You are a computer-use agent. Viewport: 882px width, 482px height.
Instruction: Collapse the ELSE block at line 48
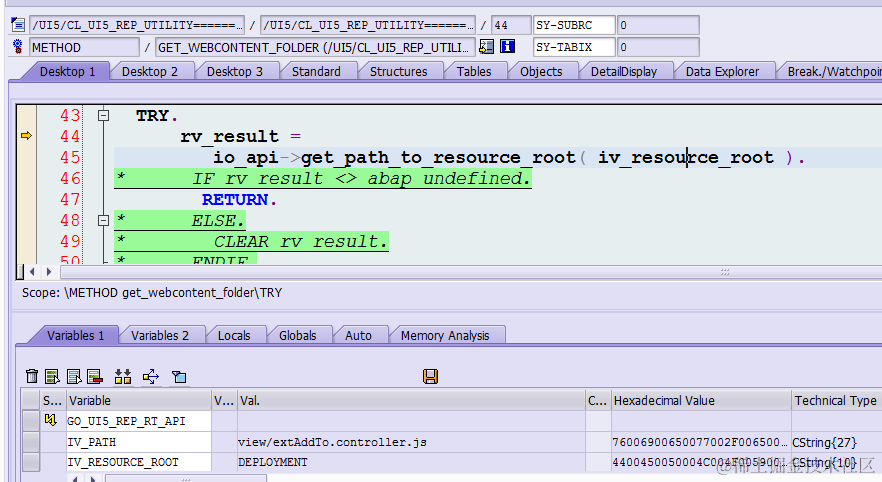tap(103, 220)
